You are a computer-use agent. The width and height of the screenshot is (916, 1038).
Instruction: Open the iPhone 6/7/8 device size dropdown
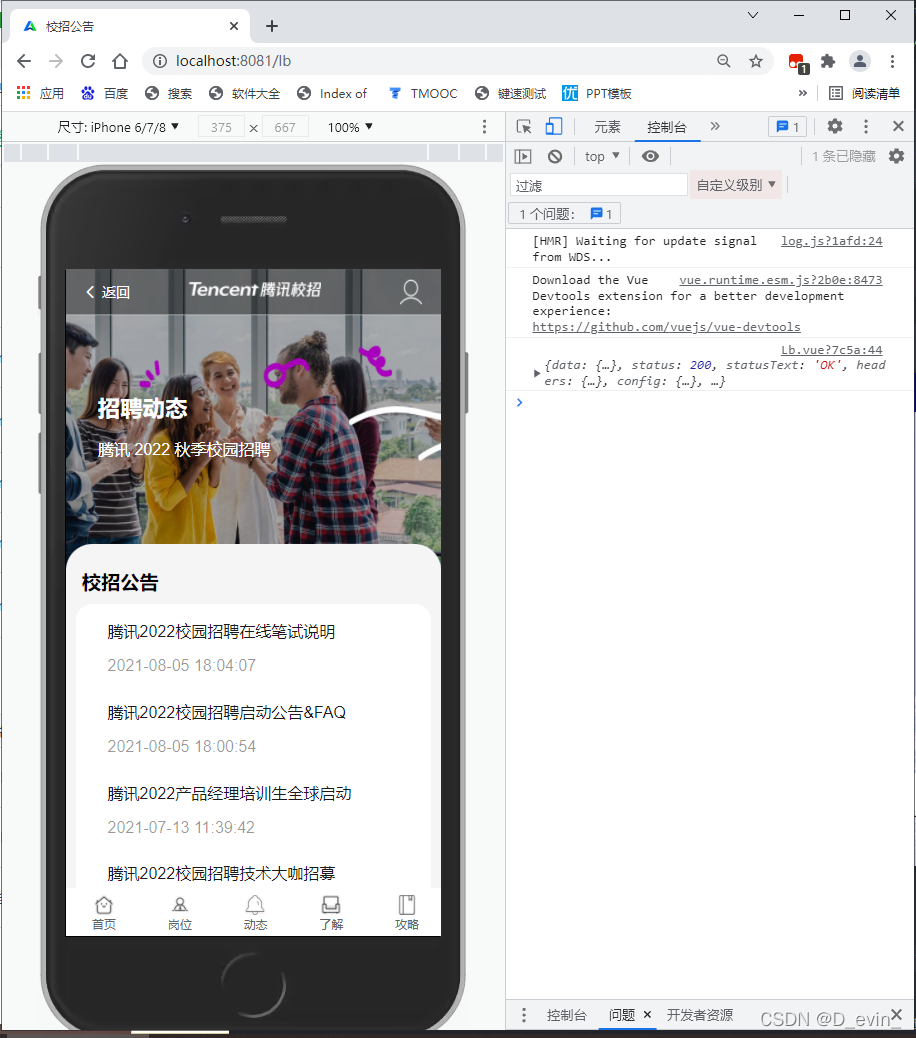[118, 126]
